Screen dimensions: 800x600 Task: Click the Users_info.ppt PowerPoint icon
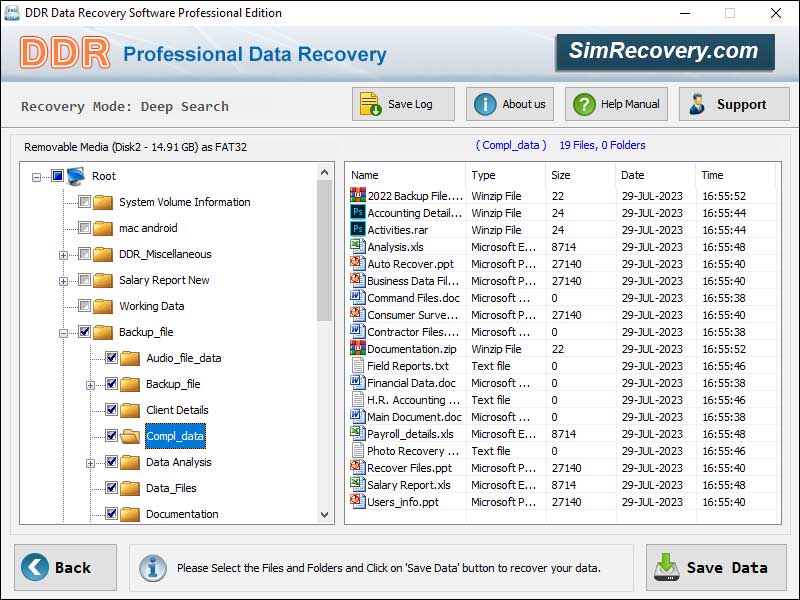tap(358, 501)
